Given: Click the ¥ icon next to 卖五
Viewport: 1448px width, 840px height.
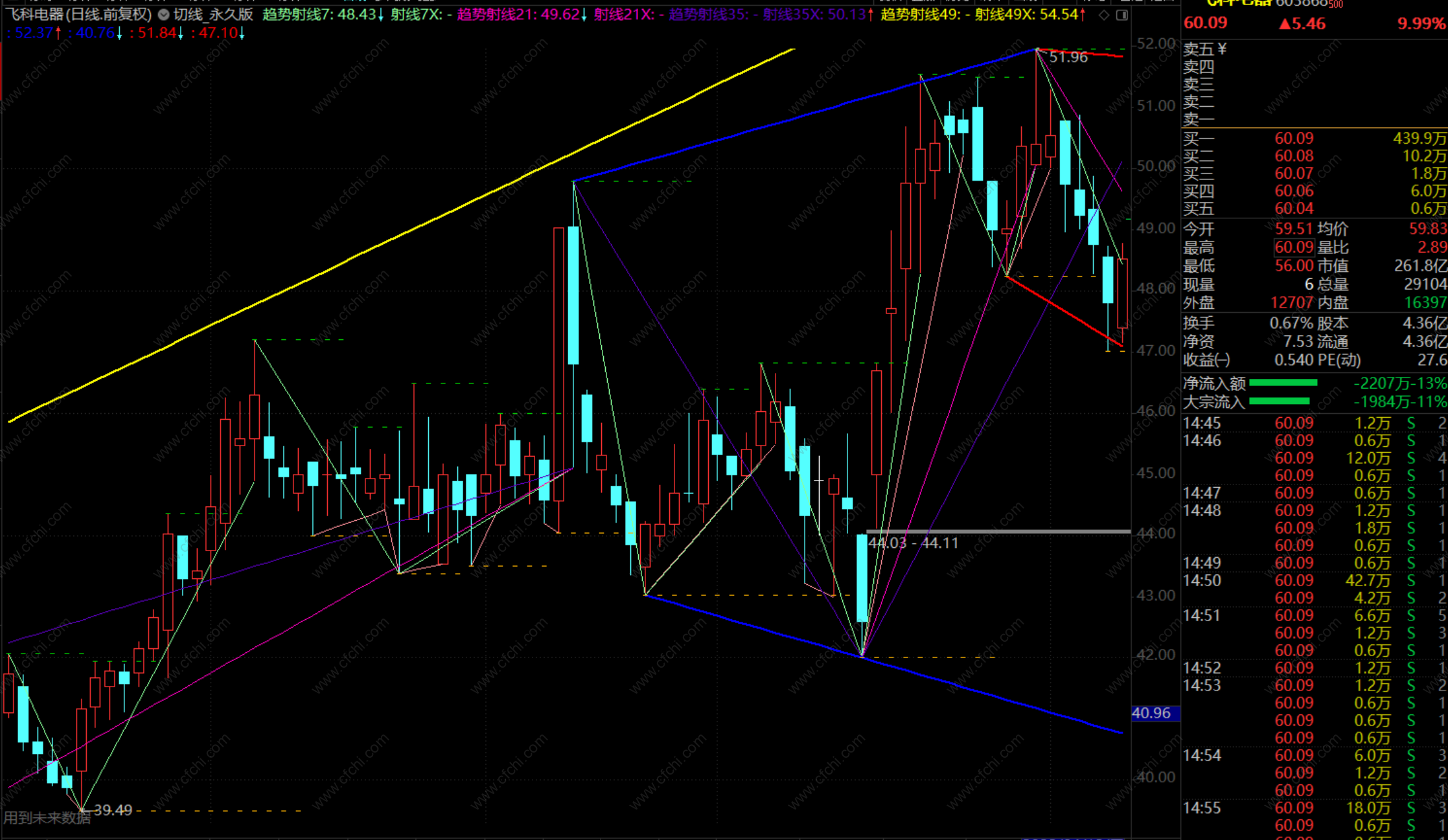Looking at the screenshot, I should (1222, 49).
